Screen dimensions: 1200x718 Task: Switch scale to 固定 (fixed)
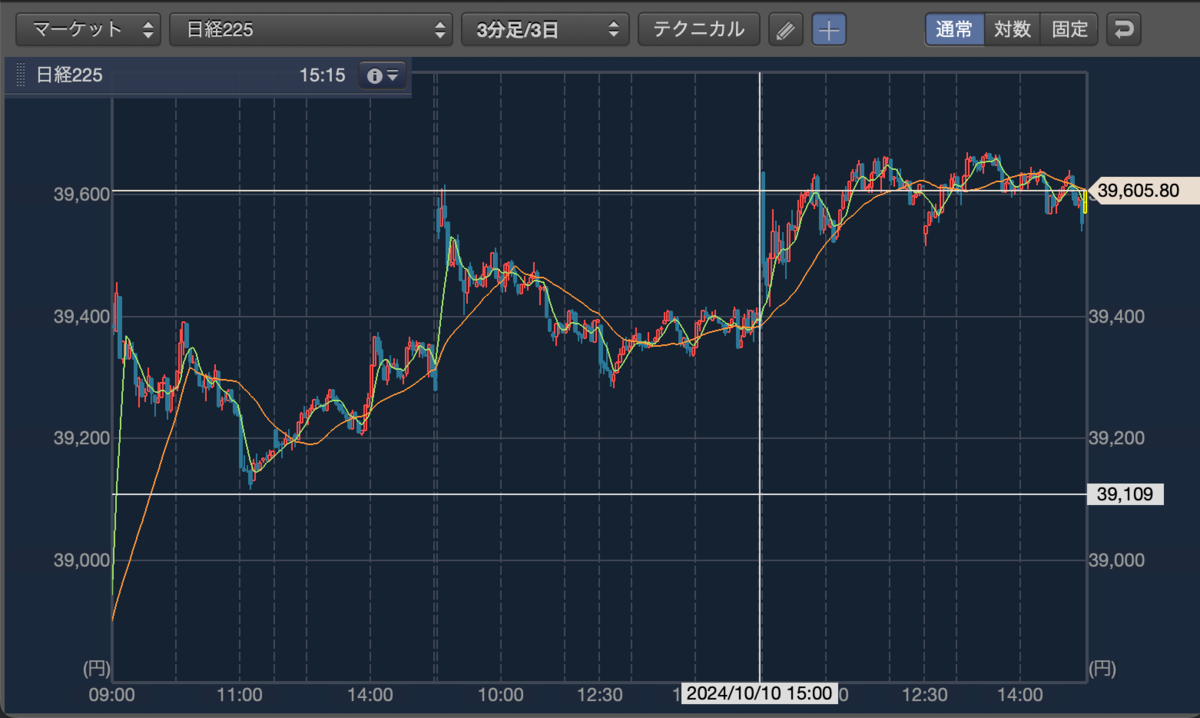1069,29
